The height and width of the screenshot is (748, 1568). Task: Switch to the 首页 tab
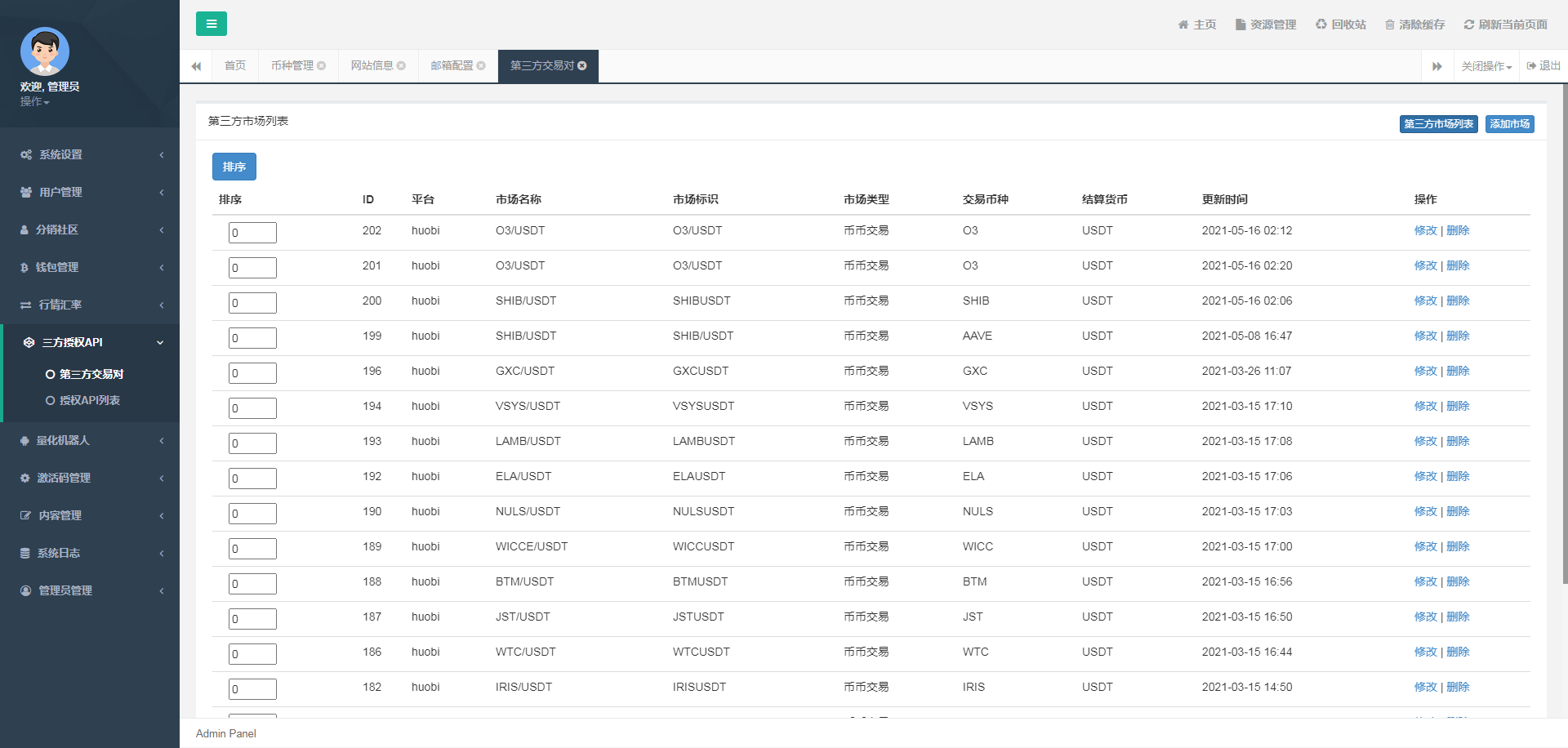pyautogui.click(x=235, y=66)
